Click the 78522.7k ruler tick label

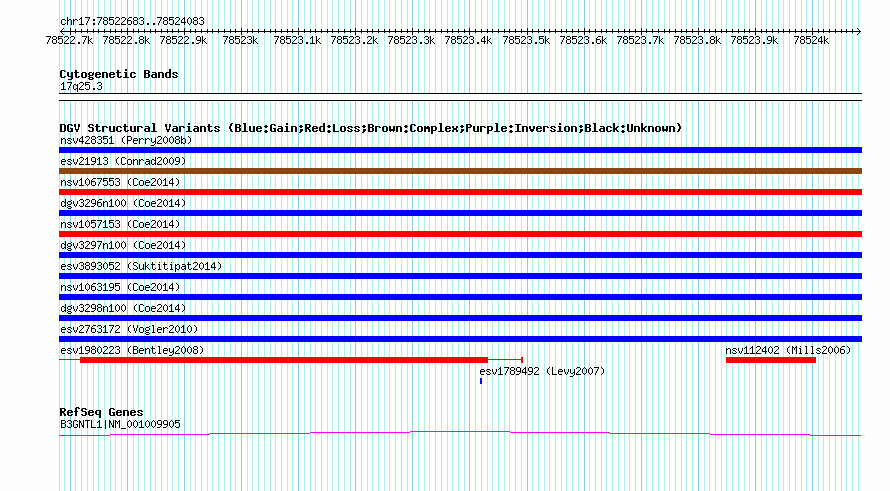[x=69, y=41]
